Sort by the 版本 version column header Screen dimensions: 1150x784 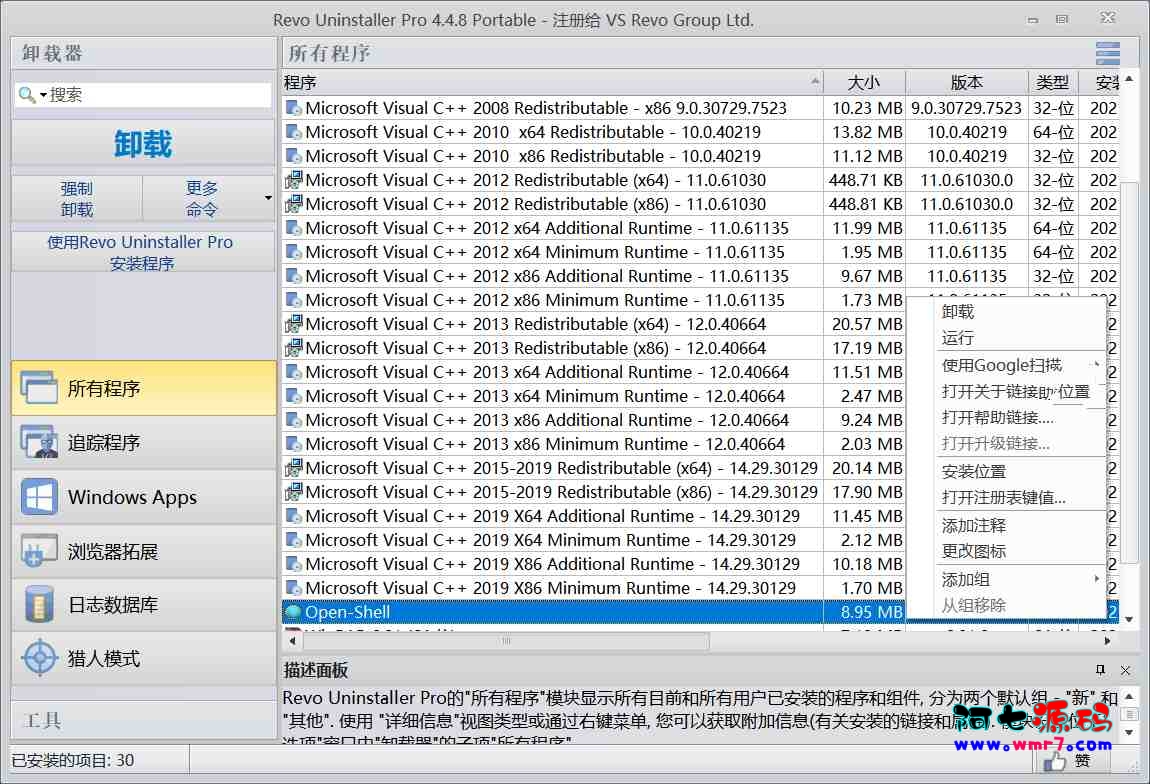pyautogui.click(x=967, y=83)
